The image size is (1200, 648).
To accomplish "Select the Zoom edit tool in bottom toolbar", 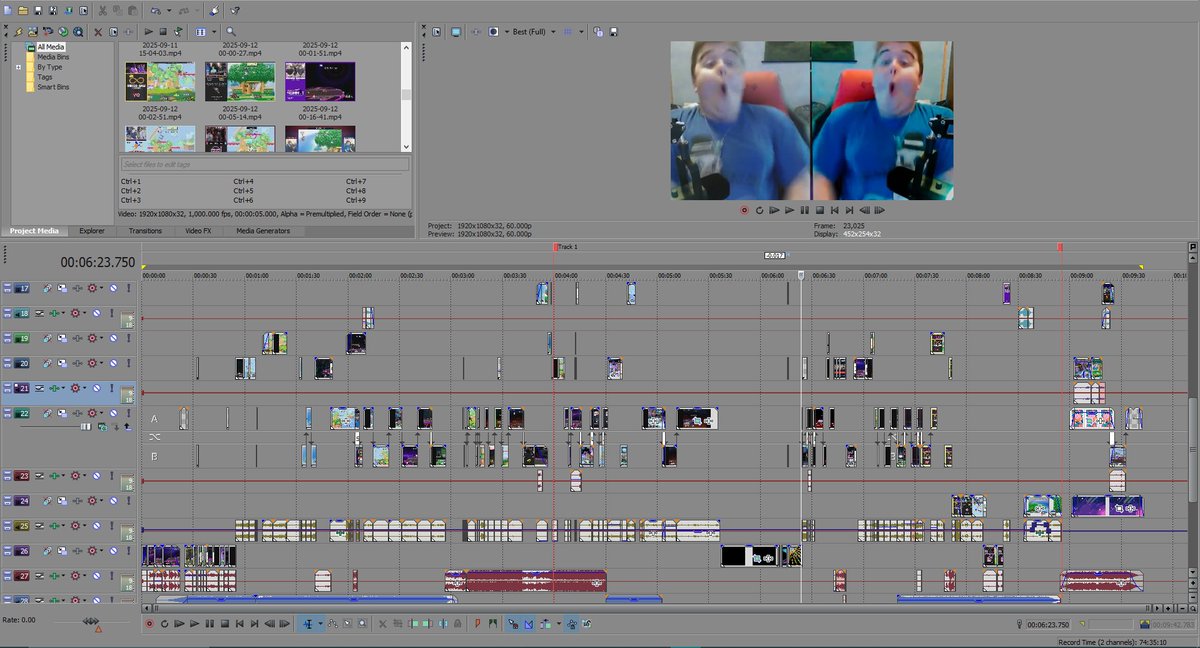I will pyautogui.click(x=361, y=624).
